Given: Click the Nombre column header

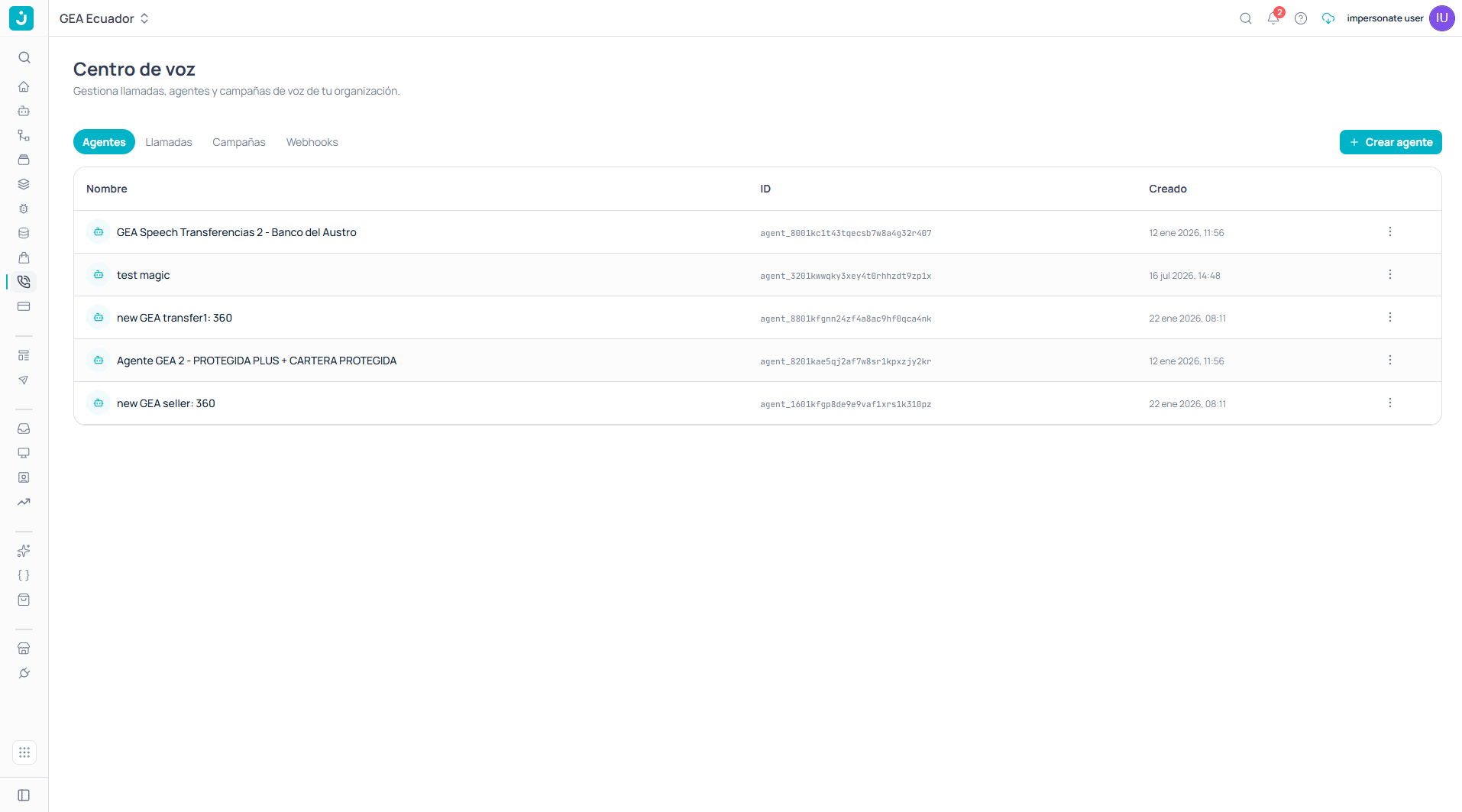Looking at the screenshot, I should coord(107,189).
